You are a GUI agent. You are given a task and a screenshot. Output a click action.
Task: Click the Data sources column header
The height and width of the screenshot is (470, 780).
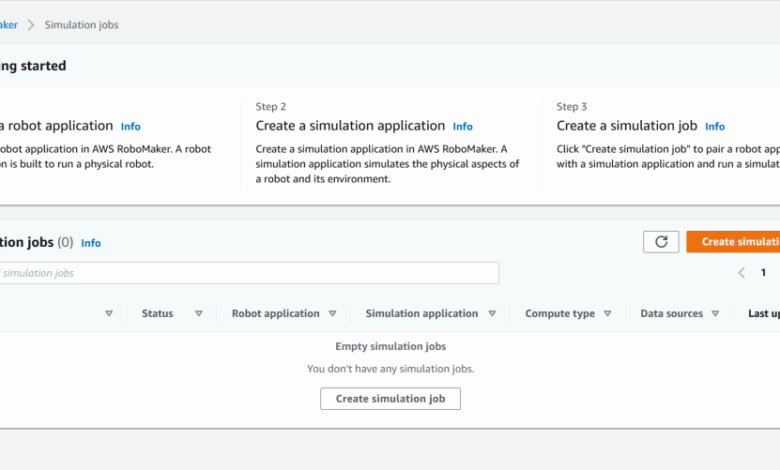click(x=672, y=313)
